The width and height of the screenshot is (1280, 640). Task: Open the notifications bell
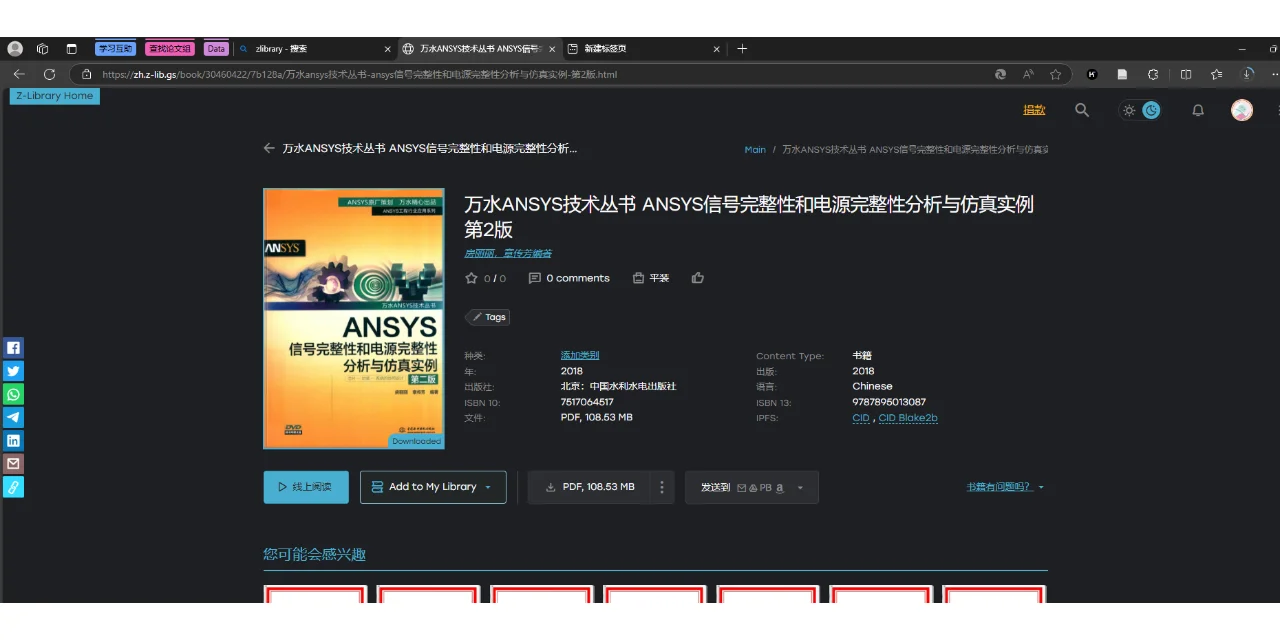pyautogui.click(x=1198, y=110)
